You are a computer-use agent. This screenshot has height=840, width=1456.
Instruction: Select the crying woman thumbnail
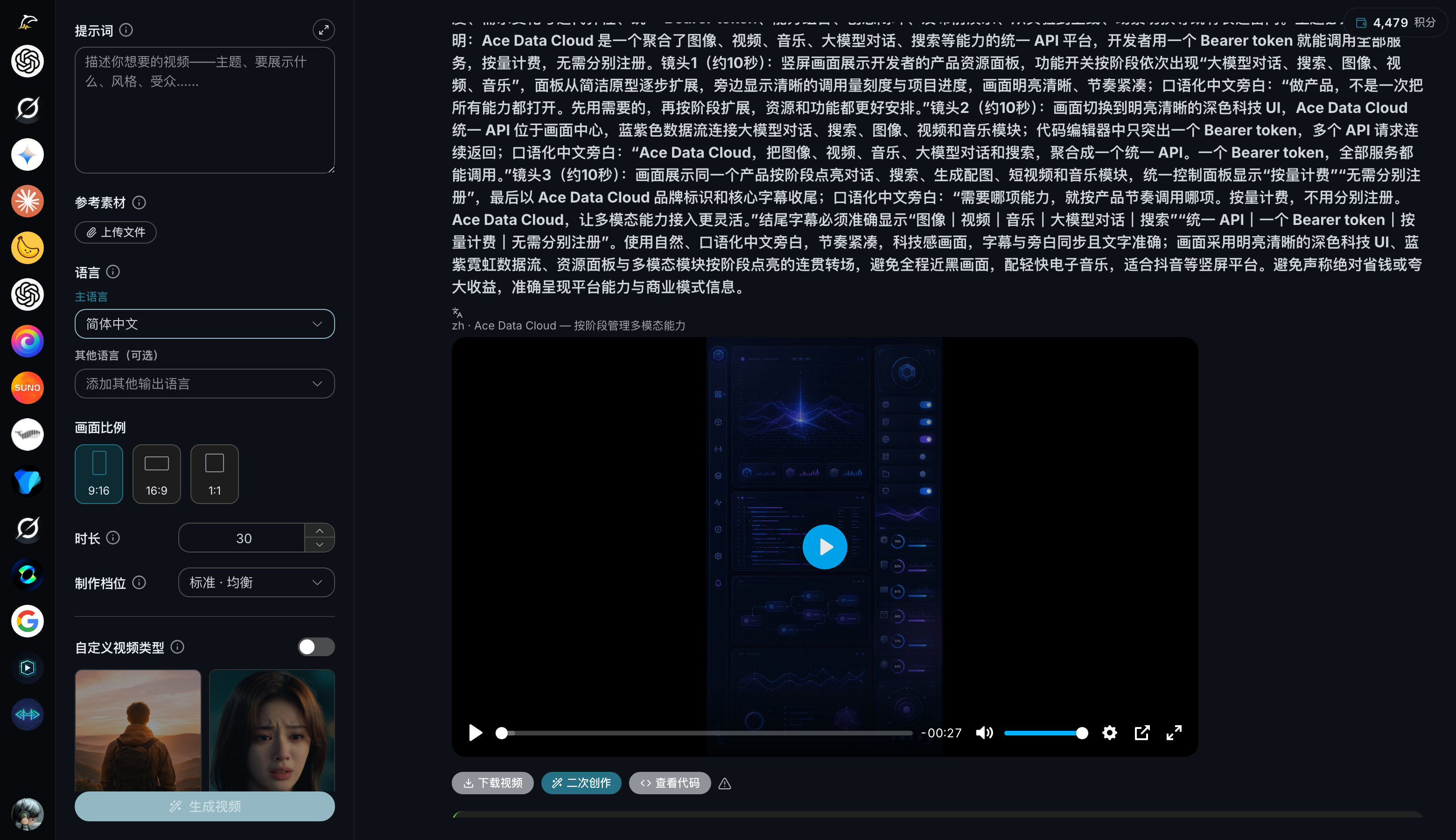point(272,730)
